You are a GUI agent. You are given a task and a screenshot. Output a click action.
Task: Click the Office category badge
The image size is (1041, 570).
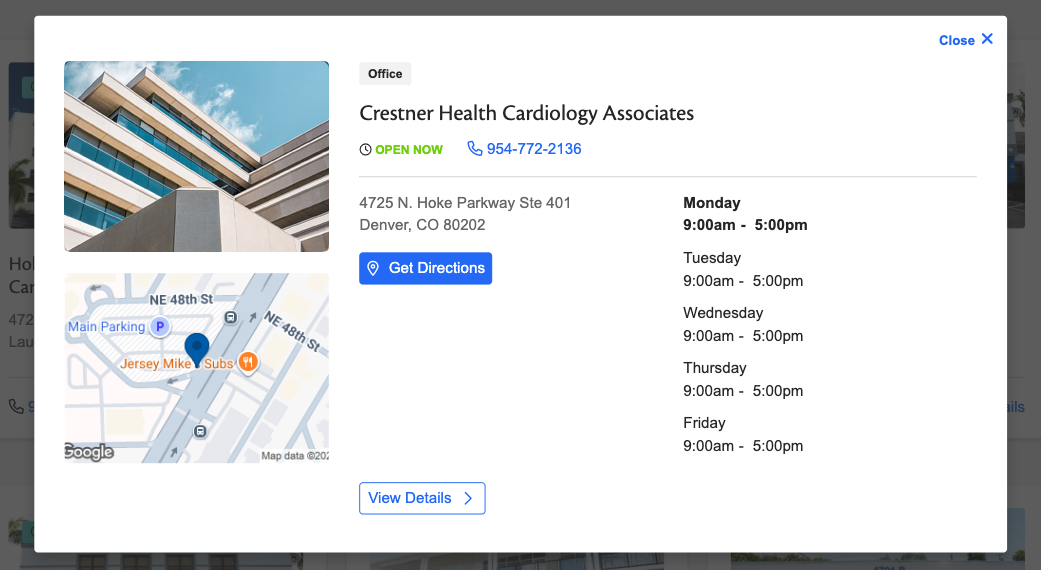point(385,74)
